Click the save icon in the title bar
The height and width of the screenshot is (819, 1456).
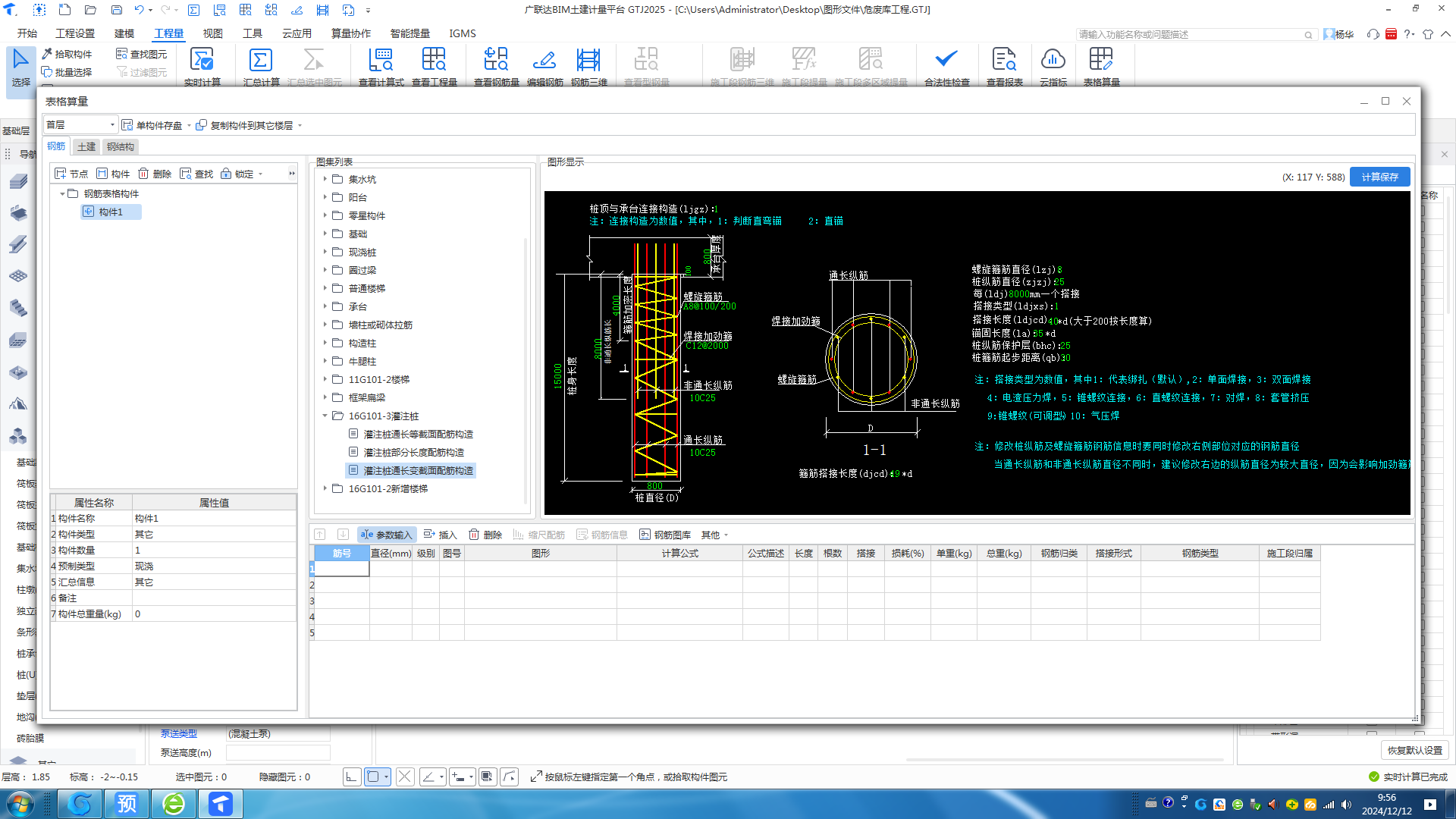[x=116, y=10]
